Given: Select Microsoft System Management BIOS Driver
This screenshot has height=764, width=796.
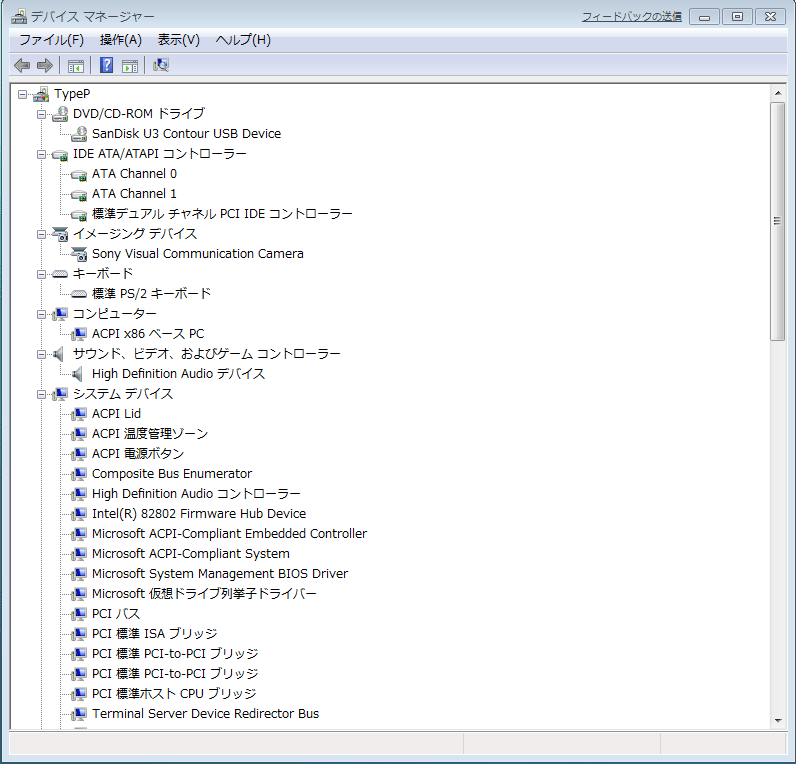Looking at the screenshot, I should point(220,574).
